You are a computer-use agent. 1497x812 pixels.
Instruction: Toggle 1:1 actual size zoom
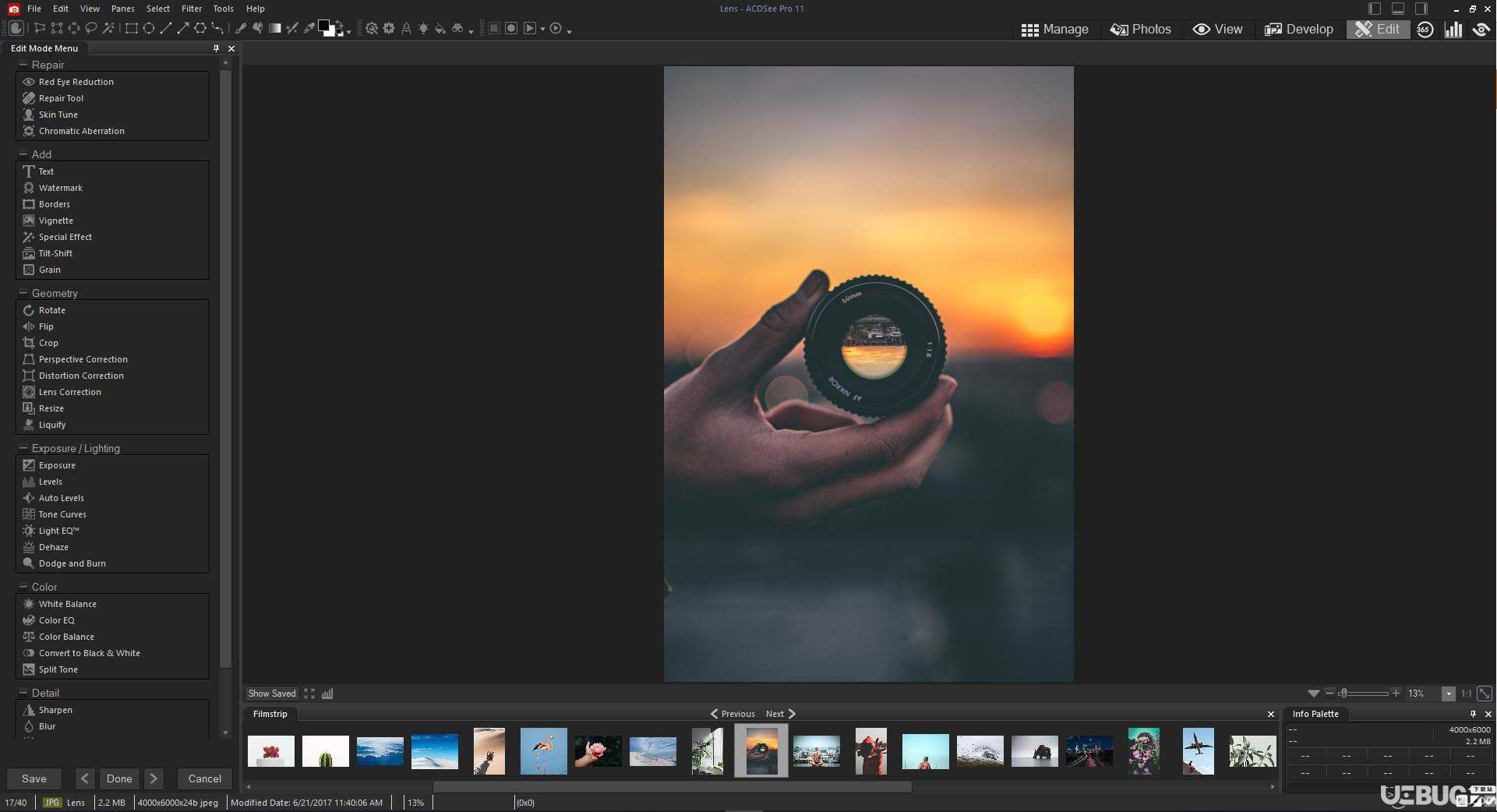point(1467,694)
